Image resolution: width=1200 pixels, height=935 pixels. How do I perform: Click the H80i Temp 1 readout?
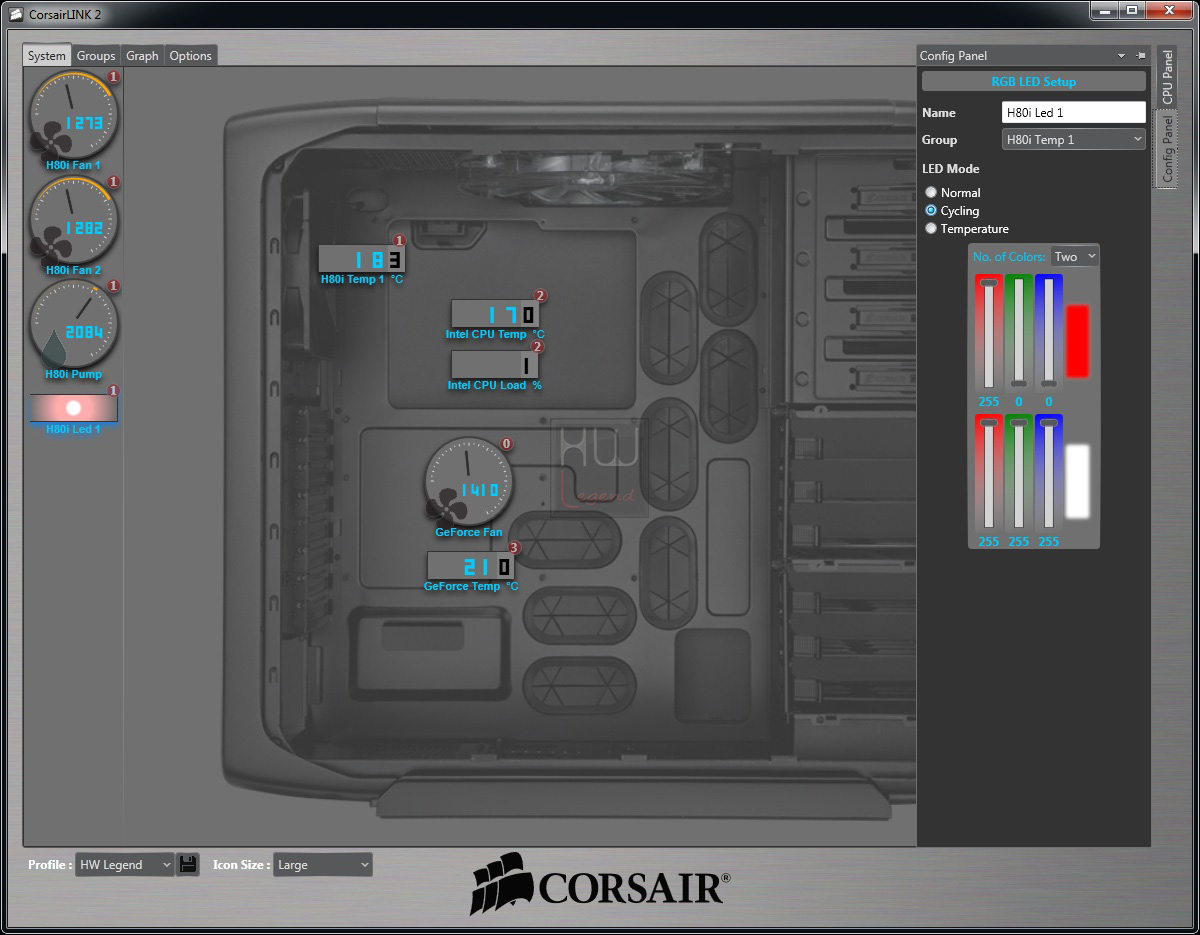pos(361,259)
